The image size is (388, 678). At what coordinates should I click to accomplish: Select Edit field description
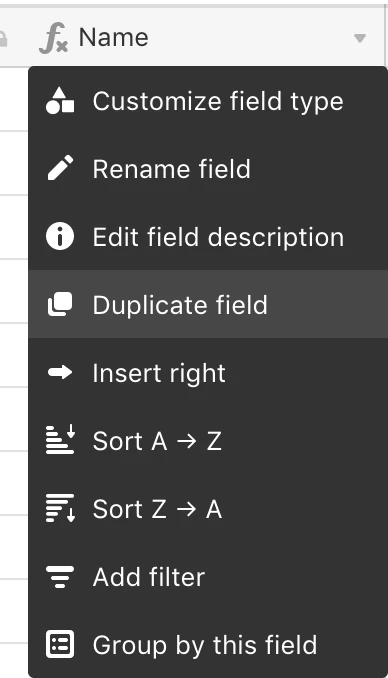(x=208, y=236)
